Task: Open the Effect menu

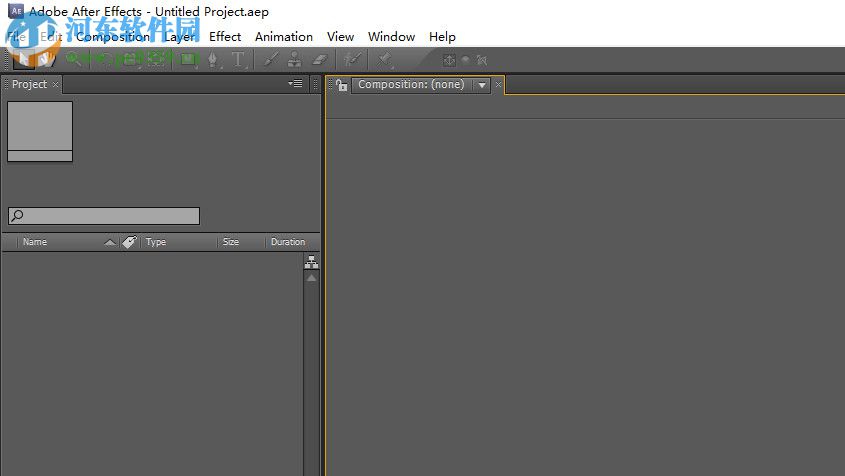Action: [x=225, y=37]
